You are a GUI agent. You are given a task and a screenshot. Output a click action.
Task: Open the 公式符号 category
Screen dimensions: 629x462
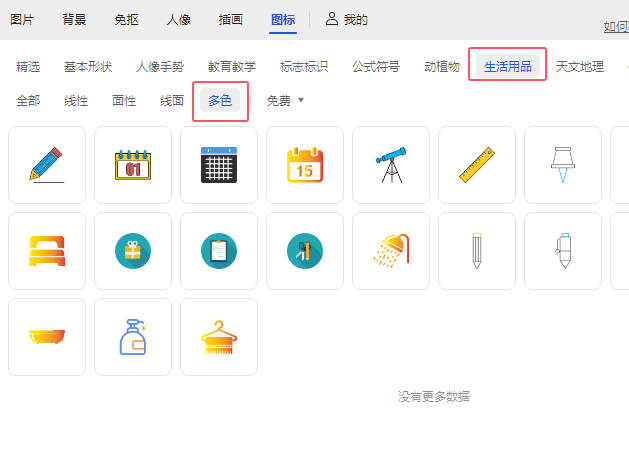click(376, 67)
